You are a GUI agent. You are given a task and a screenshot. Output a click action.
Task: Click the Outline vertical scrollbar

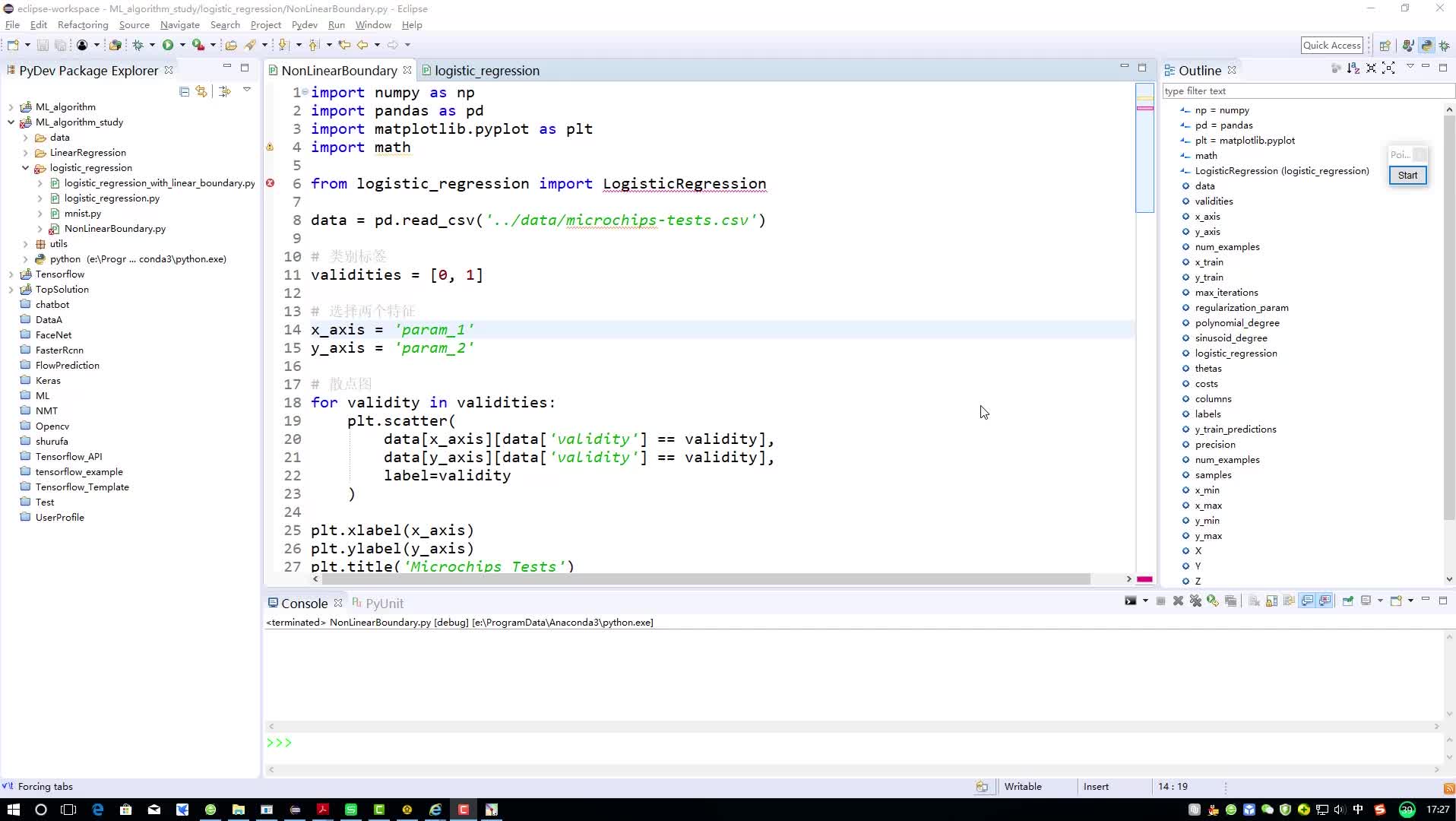(x=1448, y=318)
